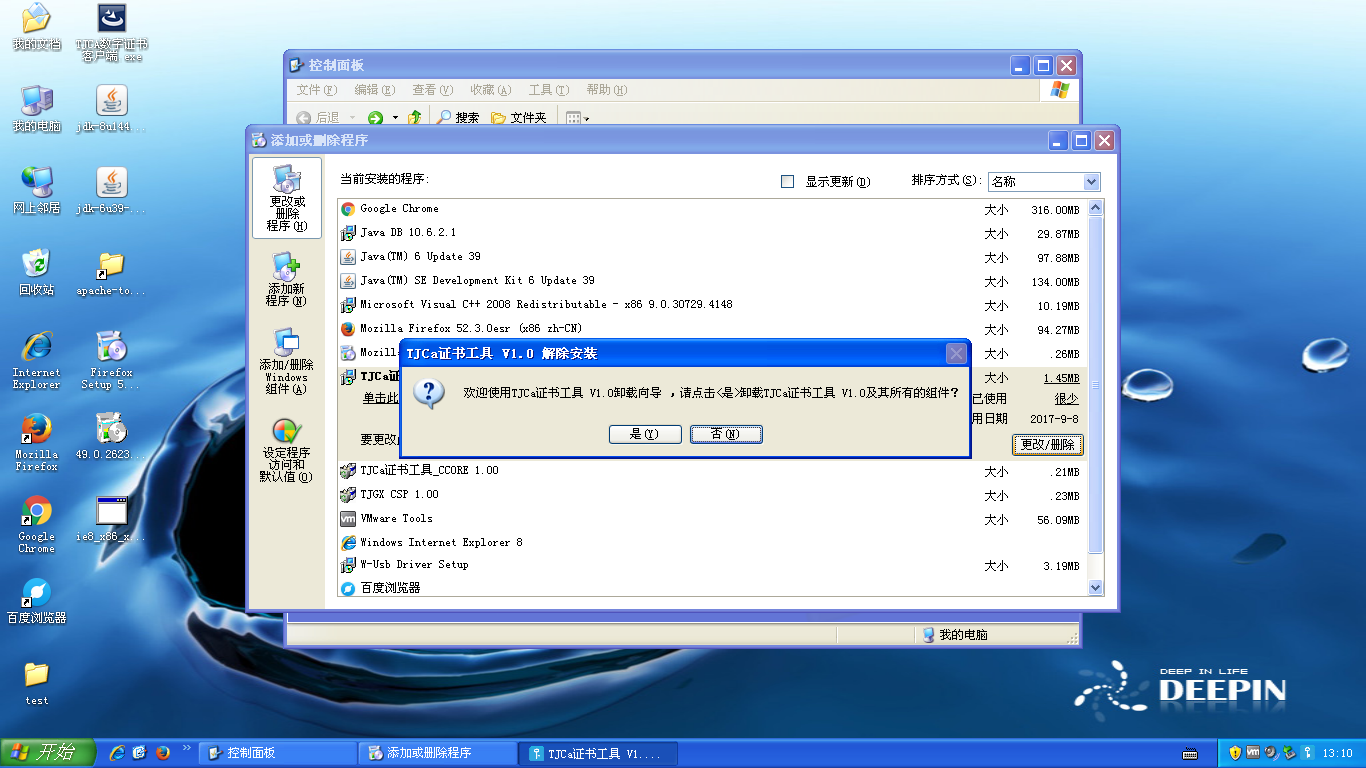Select 设定程序访问和默认值 icon
This screenshot has width=1366, height=768.
[287, 450]
